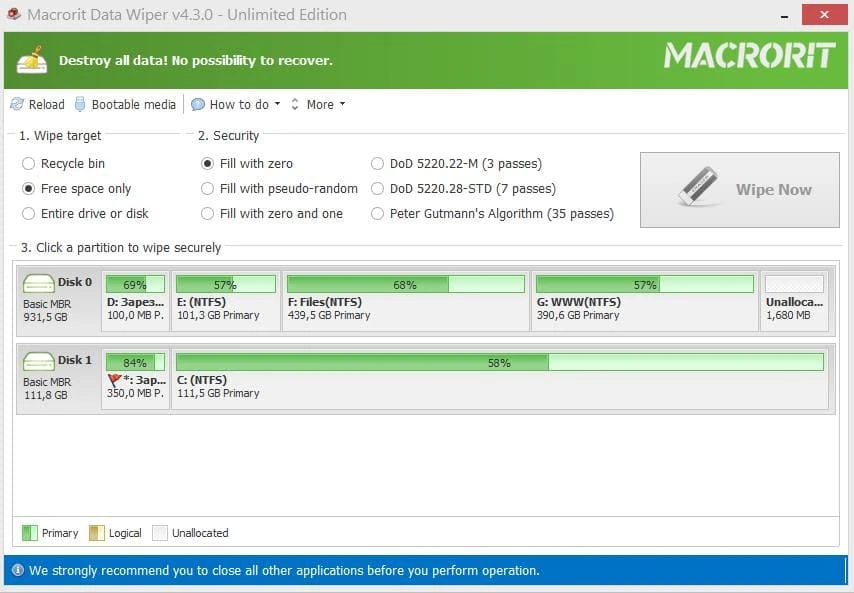Select the C: (NTFS) partition label
Image resolution: width=854 pixels, height=593 pixels.
(x=202, y=380)
